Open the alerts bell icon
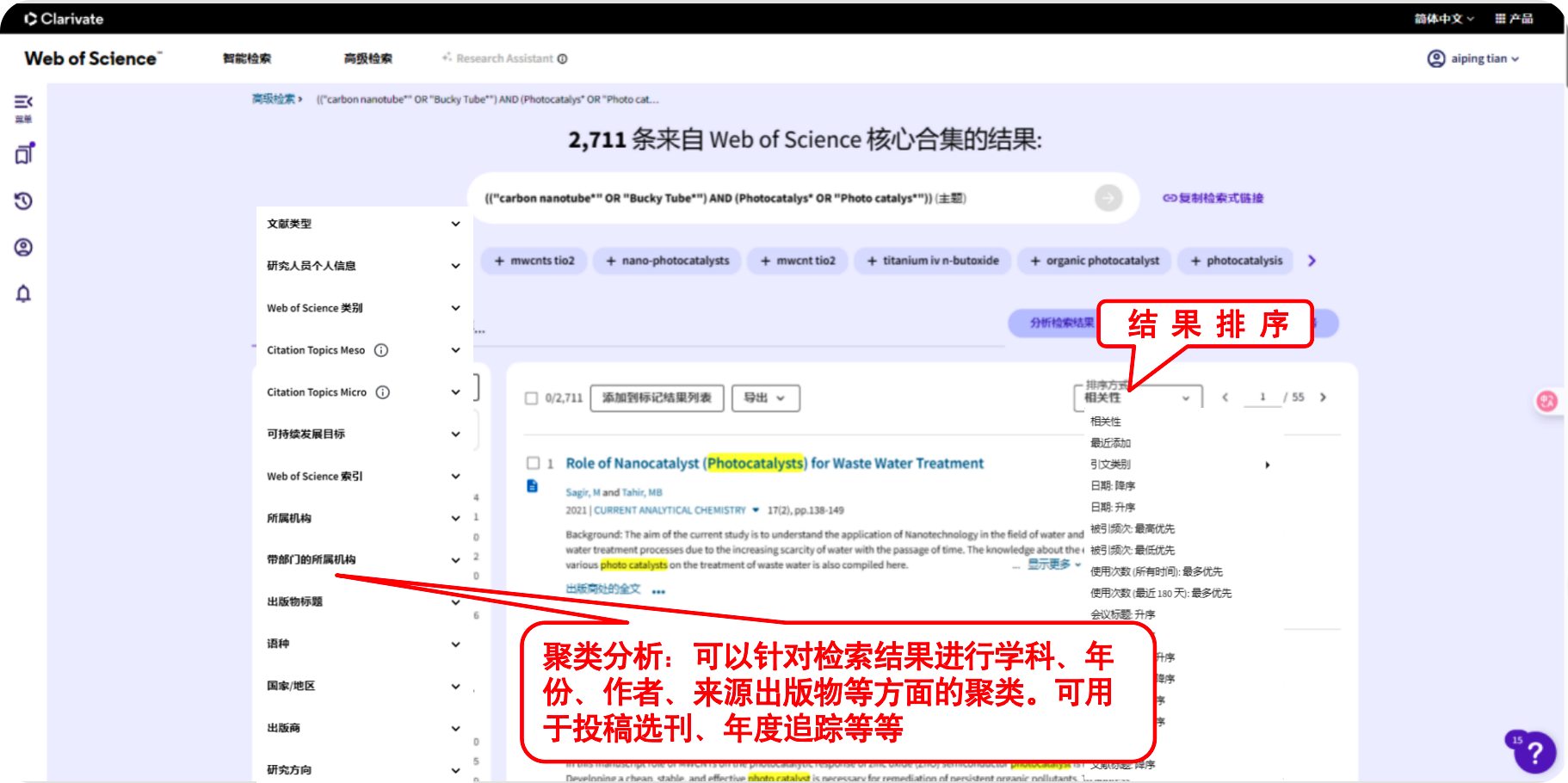 (x=23, y=293)
